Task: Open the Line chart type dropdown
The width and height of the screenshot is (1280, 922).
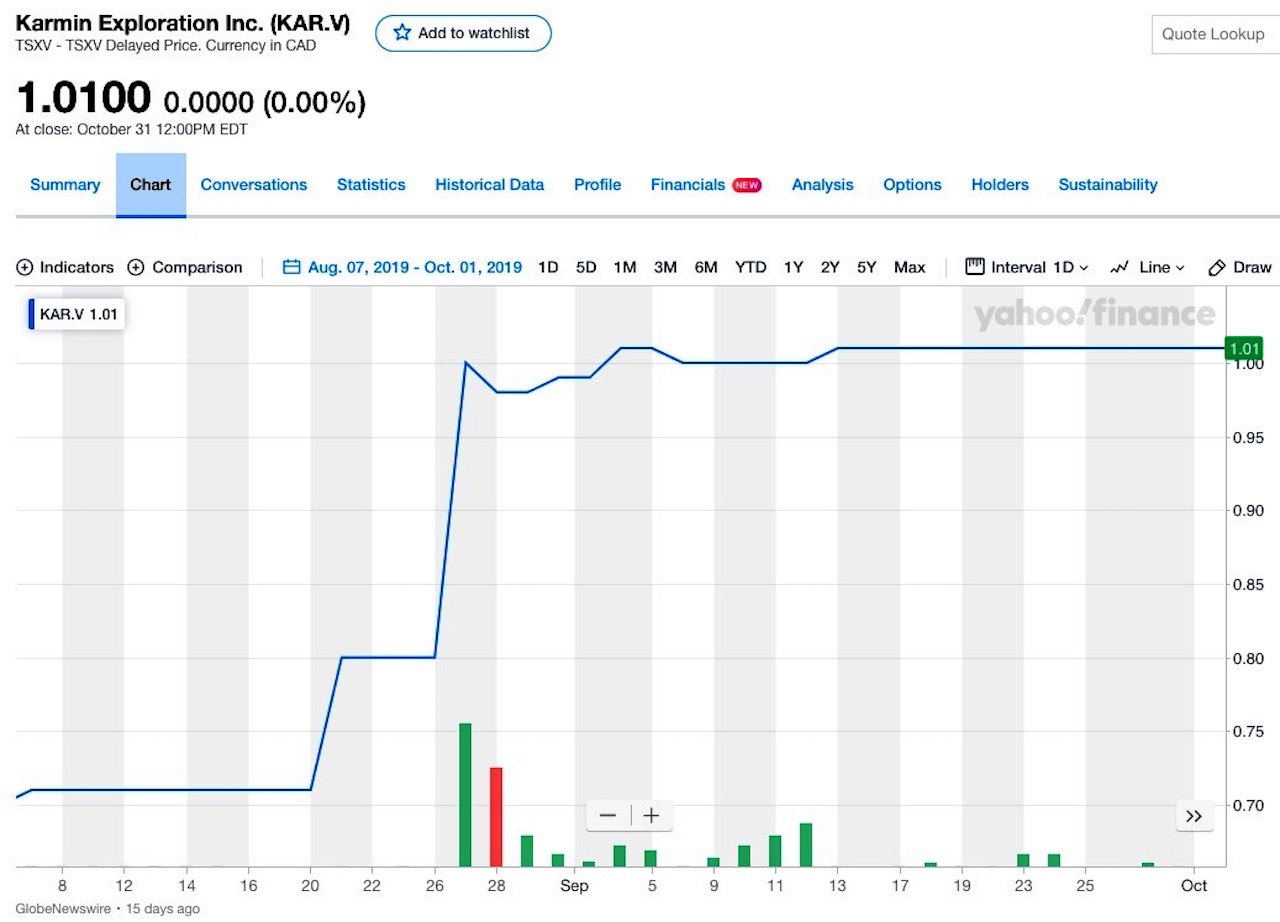Action: (1147, 267)
